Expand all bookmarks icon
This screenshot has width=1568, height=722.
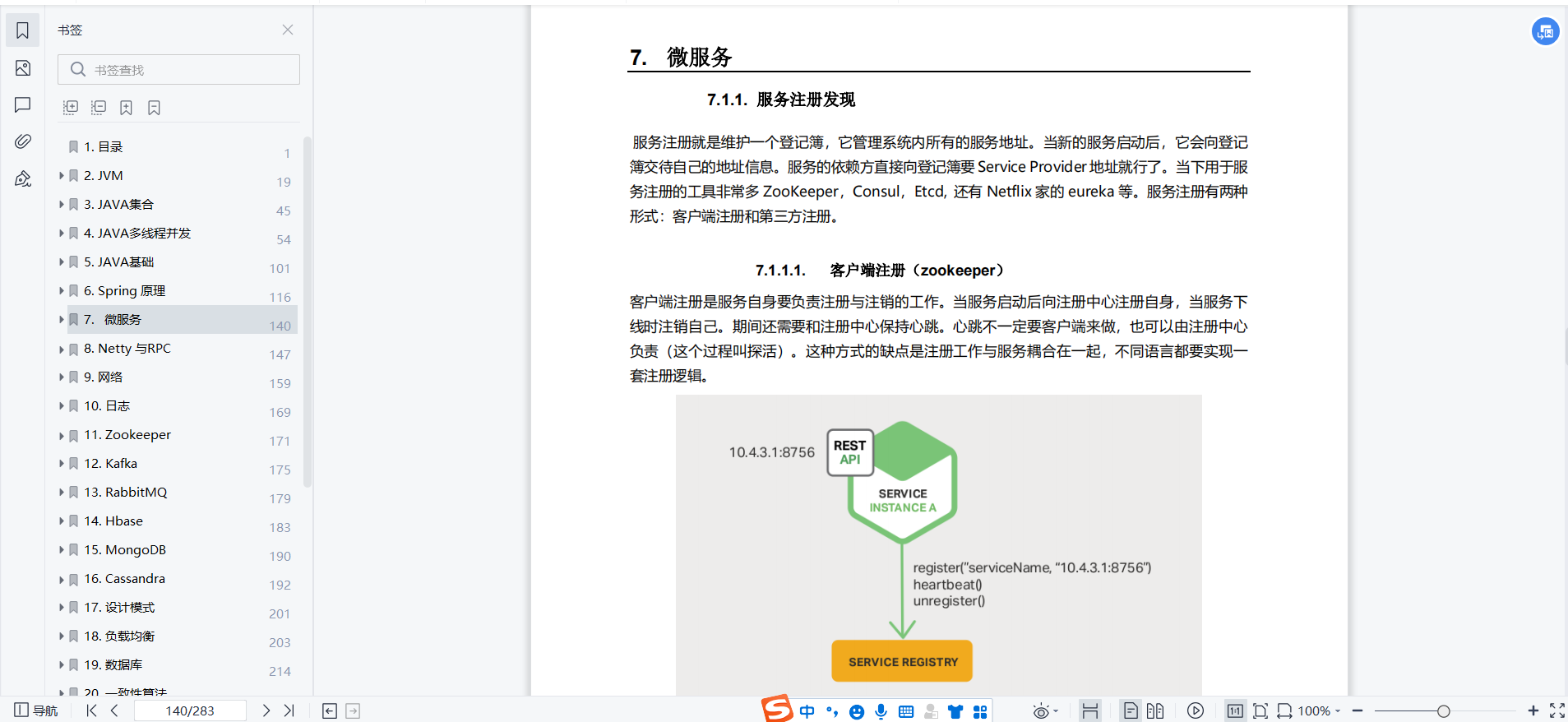(x=71, y=108)
